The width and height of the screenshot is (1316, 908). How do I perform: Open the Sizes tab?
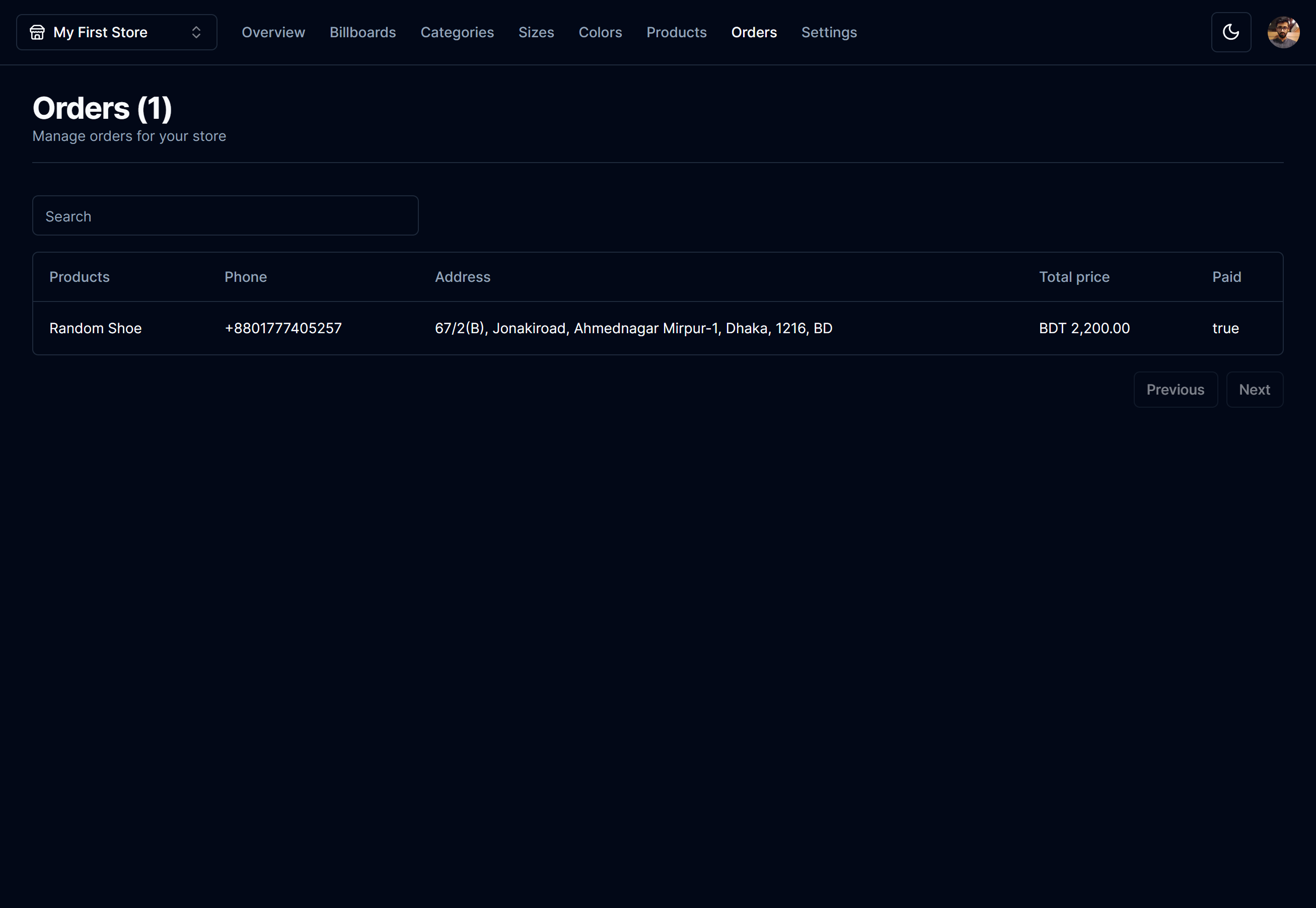coord(536,32)
